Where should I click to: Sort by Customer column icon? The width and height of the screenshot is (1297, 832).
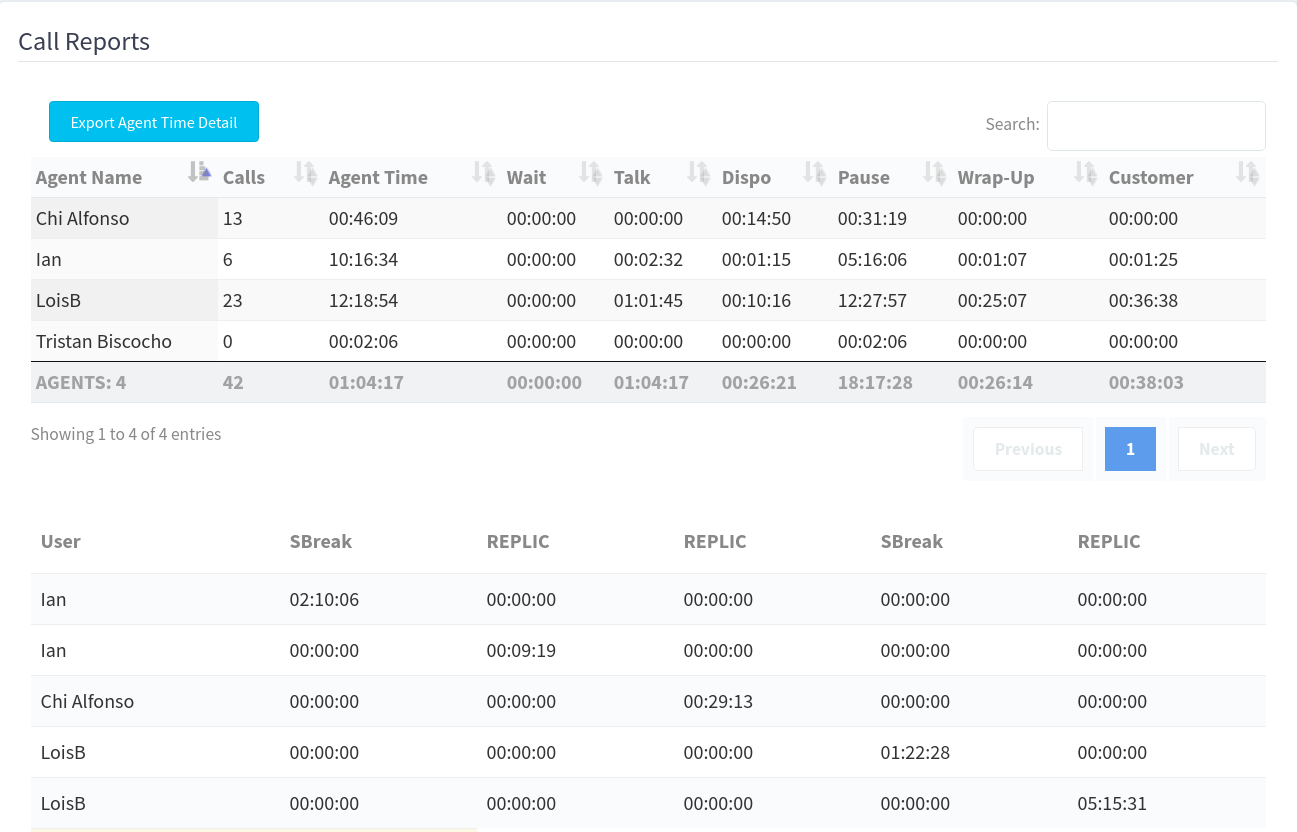[x=1247, y=173]
